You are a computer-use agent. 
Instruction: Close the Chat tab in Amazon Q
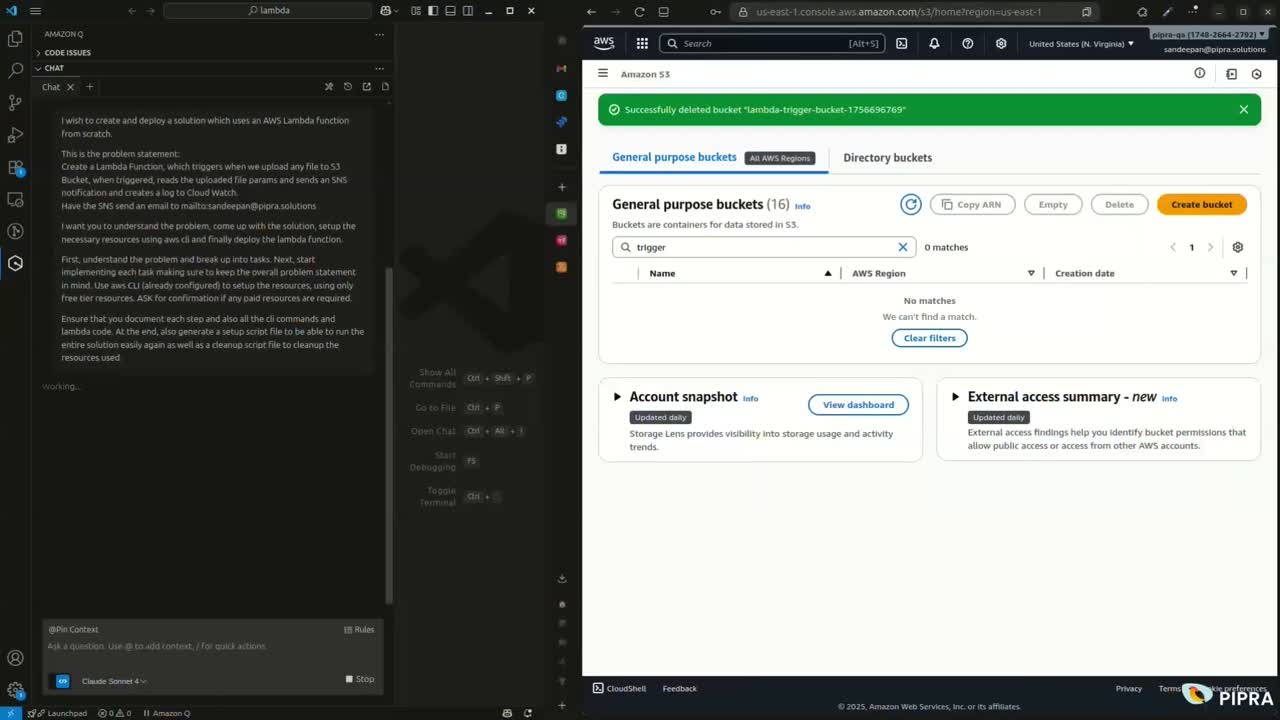[70, 87]
